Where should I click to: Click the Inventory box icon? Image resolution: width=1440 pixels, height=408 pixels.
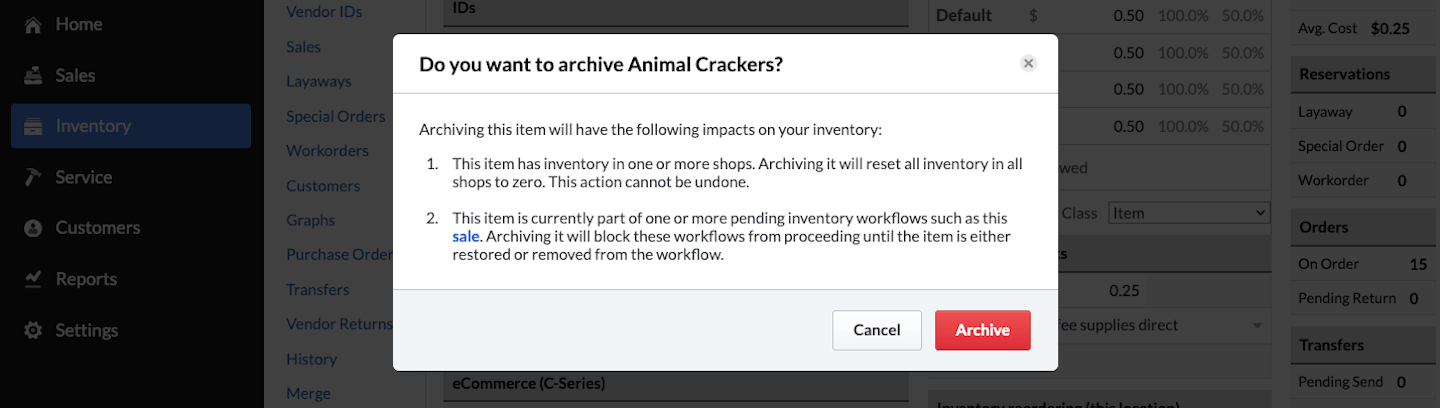33,126
